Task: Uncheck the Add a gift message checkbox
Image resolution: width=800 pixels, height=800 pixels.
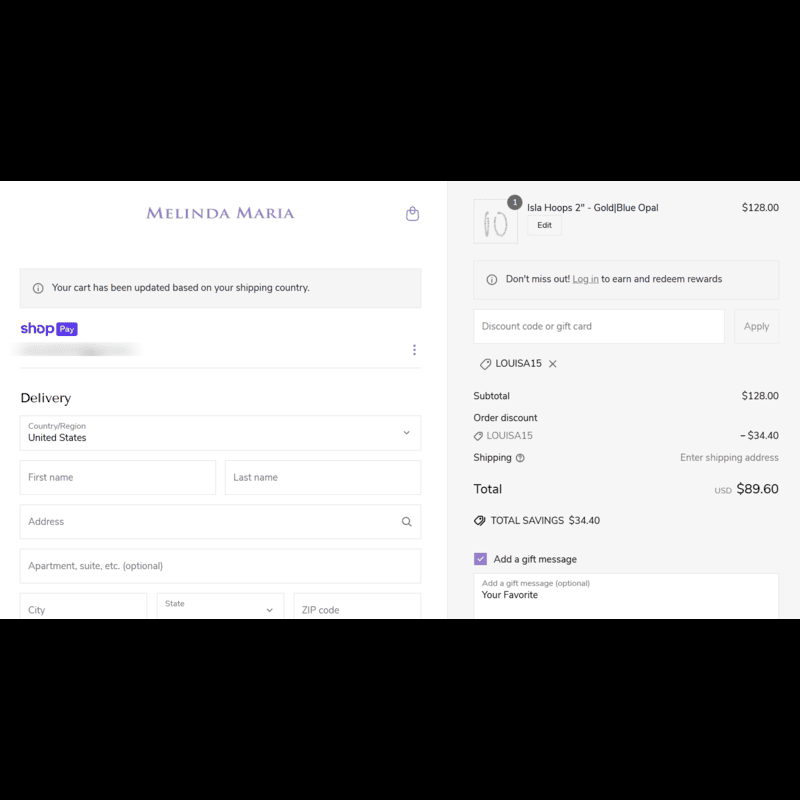Action: pos(480,559)
